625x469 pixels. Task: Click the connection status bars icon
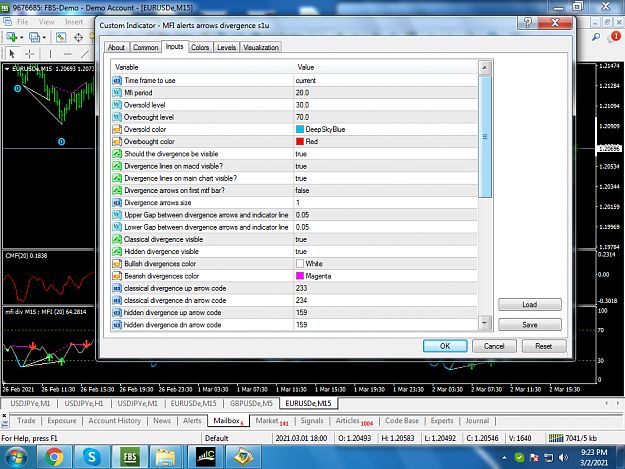point(556,438)
